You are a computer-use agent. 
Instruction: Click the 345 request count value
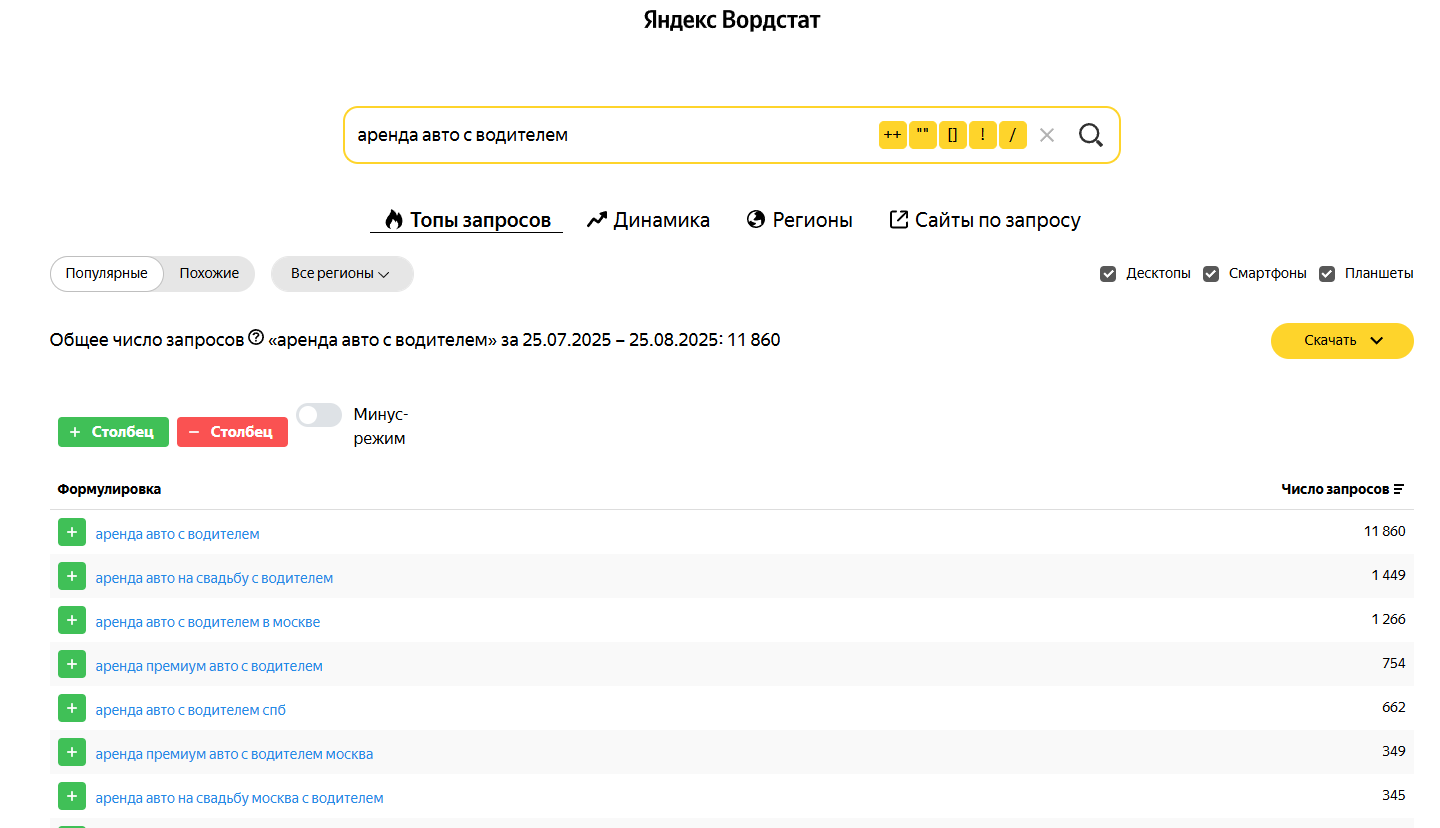(1394, 795)
